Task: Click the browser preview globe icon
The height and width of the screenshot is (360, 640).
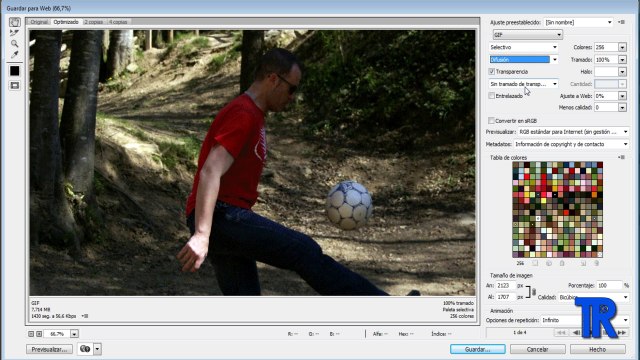Action: click(x=85, y=349)
